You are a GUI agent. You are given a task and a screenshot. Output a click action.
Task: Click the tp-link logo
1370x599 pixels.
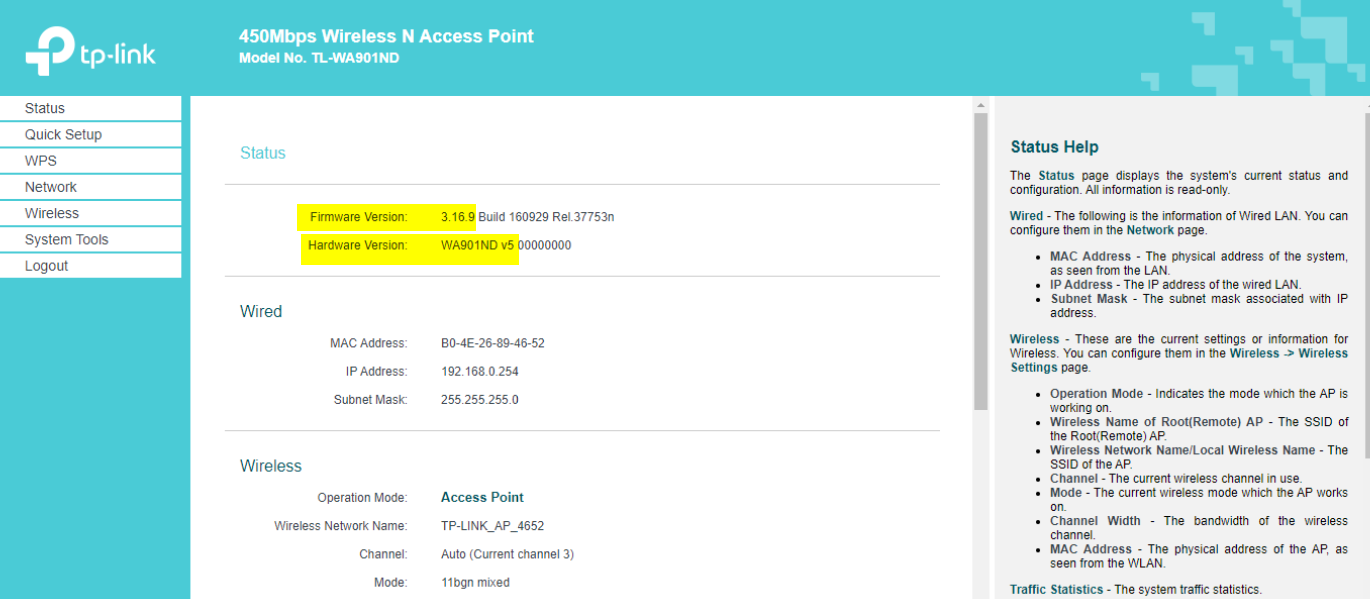(91, 50)
